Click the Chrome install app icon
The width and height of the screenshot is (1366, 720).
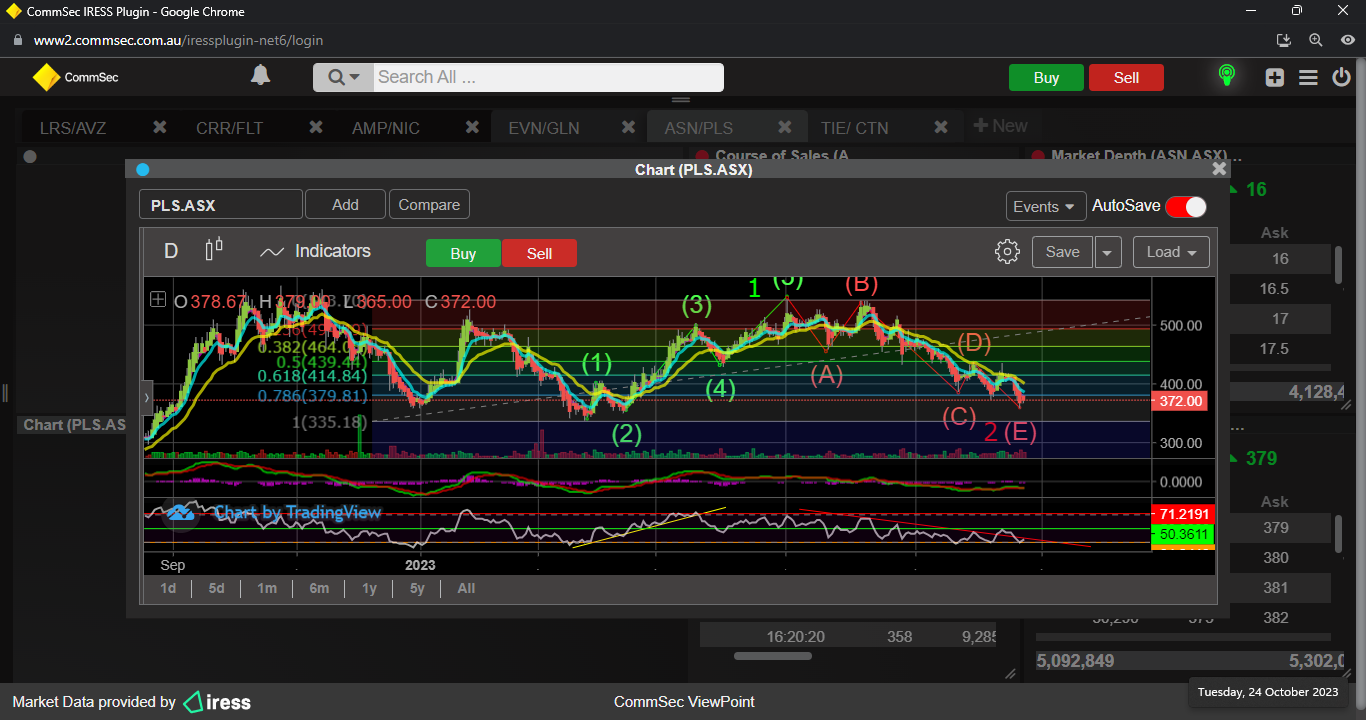(1285, 40)
